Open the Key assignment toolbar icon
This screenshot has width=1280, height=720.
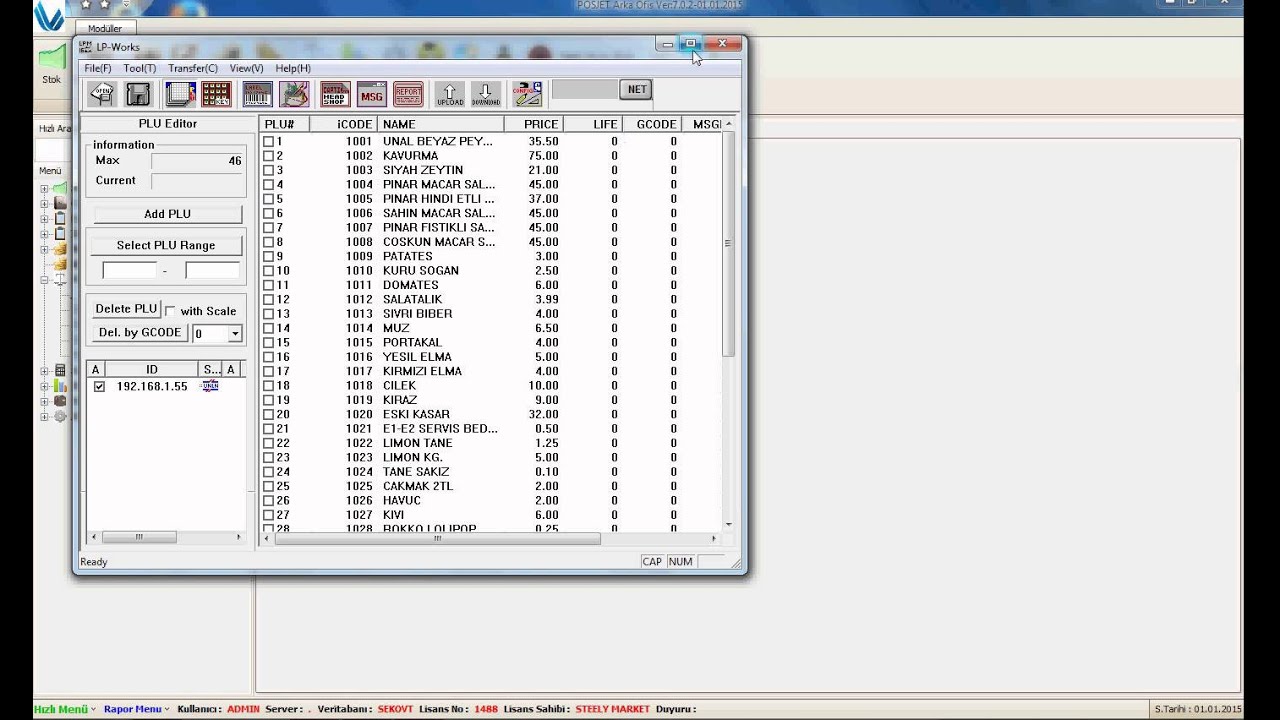pos(216,94)
